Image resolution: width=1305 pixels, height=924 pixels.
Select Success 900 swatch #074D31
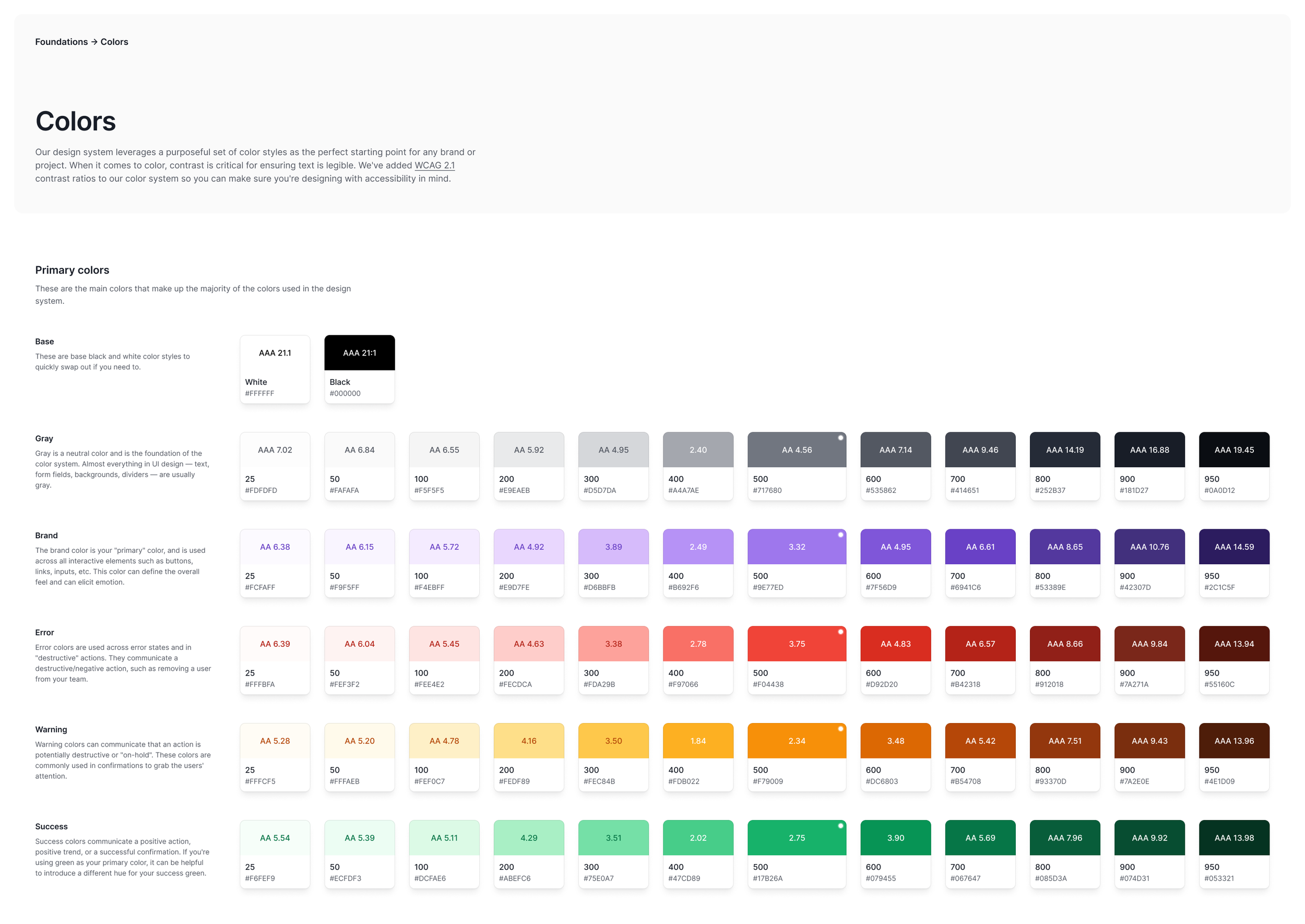[x=1148, y=854]
